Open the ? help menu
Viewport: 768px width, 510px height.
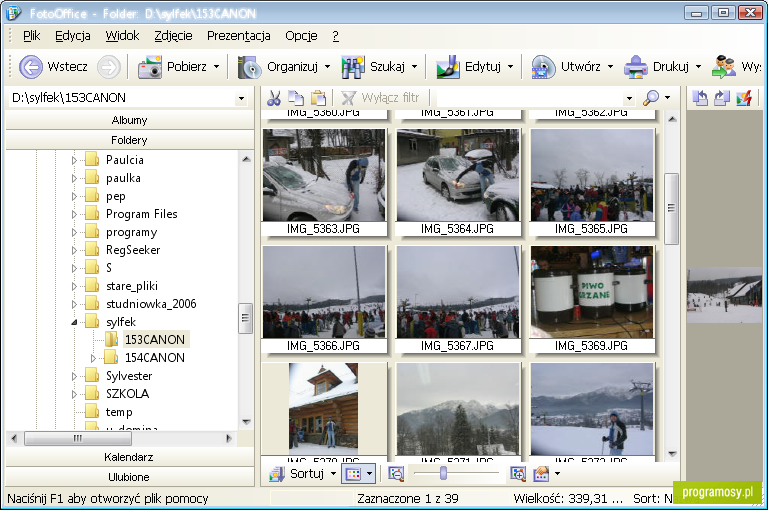[336, 36]
